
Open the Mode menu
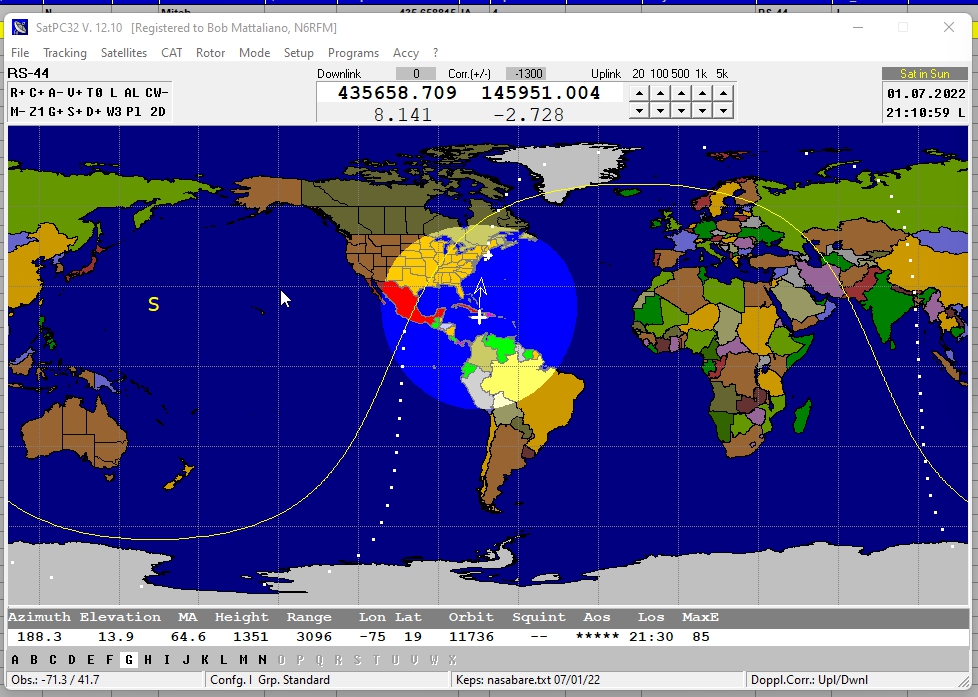(254, 53)
